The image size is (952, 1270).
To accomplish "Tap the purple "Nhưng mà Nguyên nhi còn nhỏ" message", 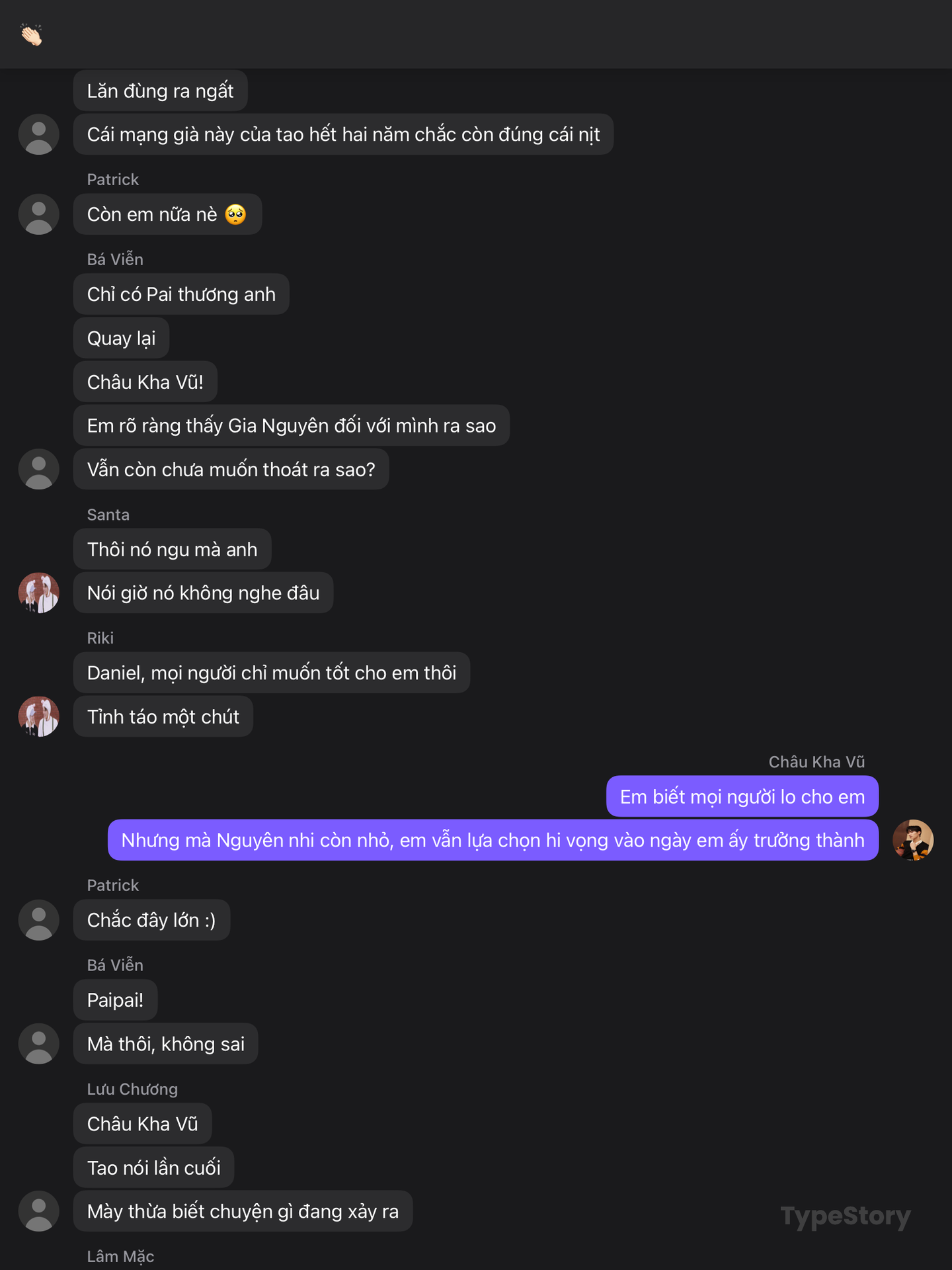I will [493, 840].
